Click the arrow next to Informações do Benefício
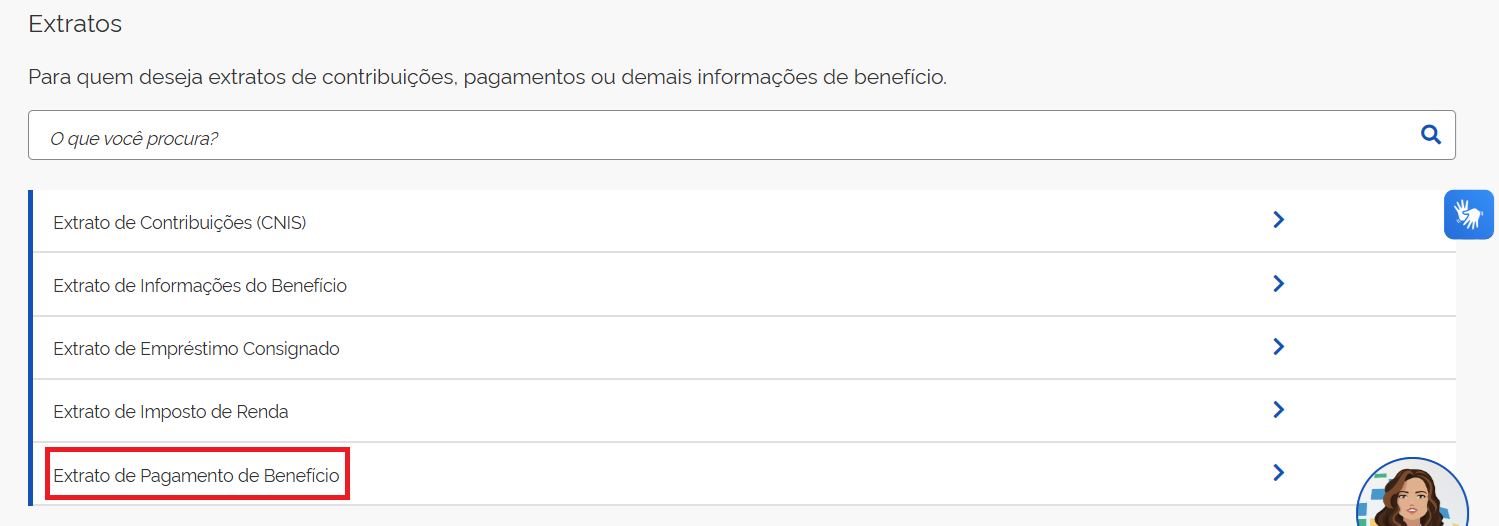 [1277, 284]
